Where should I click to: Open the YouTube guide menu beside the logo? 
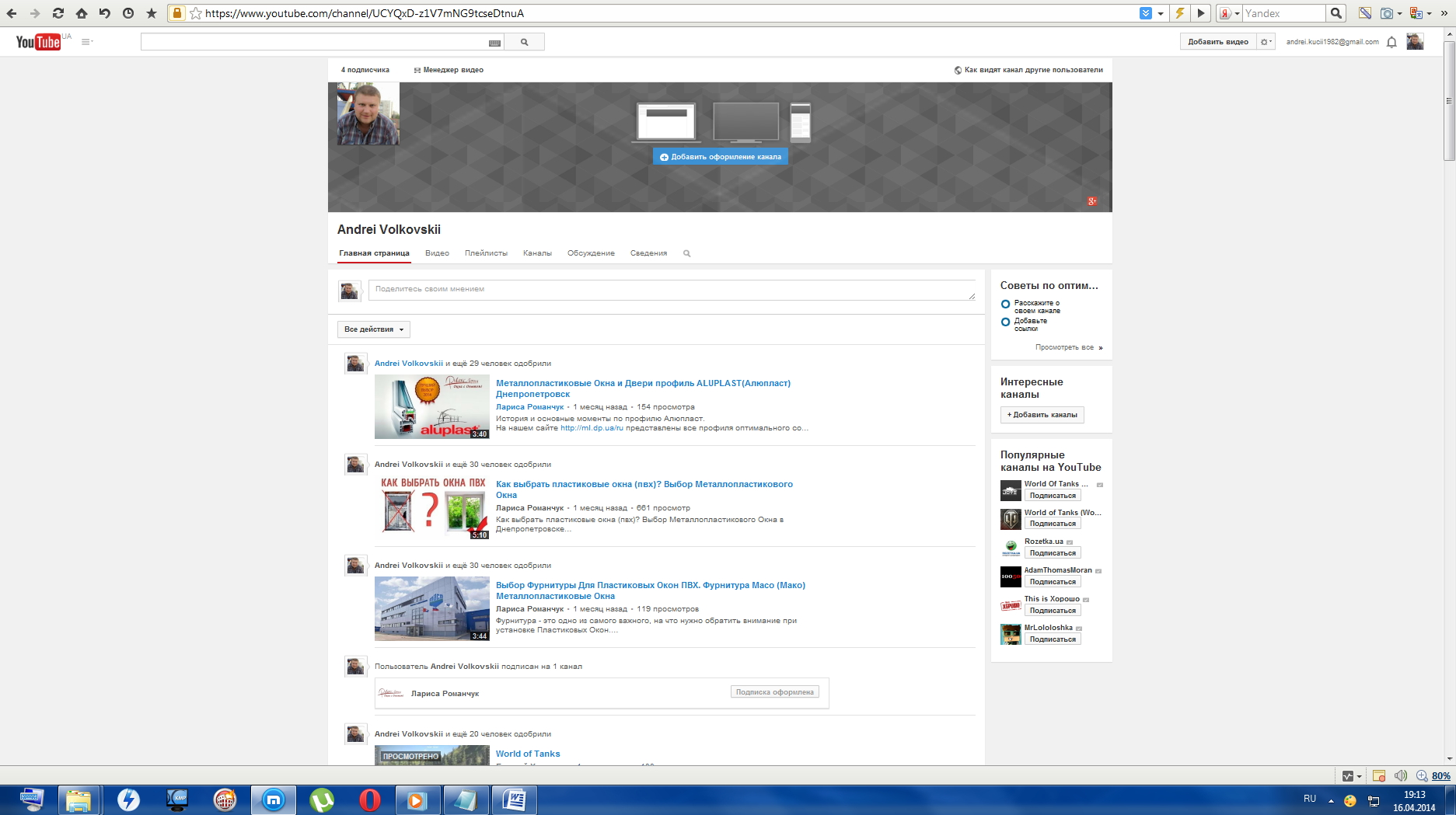[x=86, y=42]
